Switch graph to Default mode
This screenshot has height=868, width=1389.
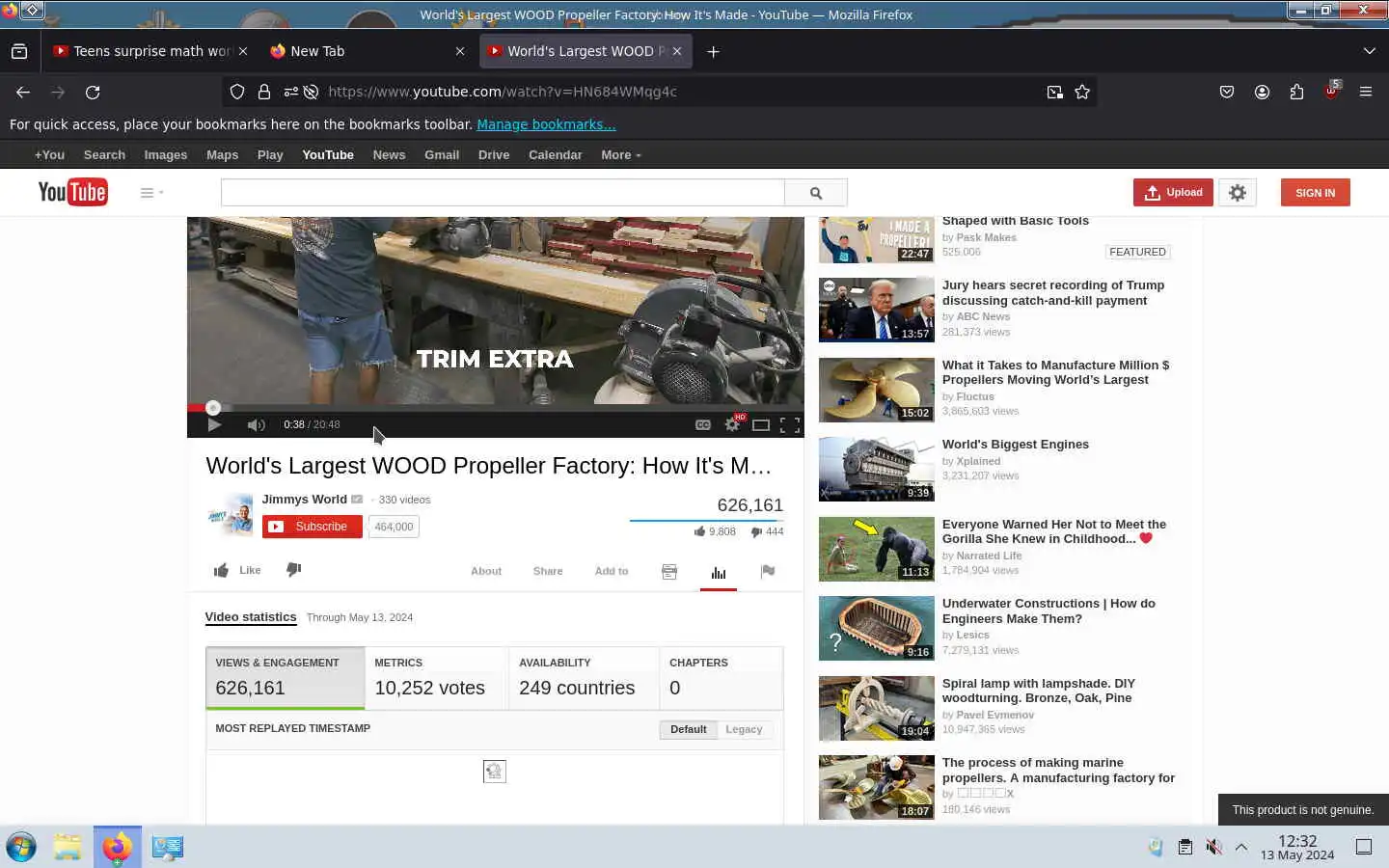pos(689,729)
